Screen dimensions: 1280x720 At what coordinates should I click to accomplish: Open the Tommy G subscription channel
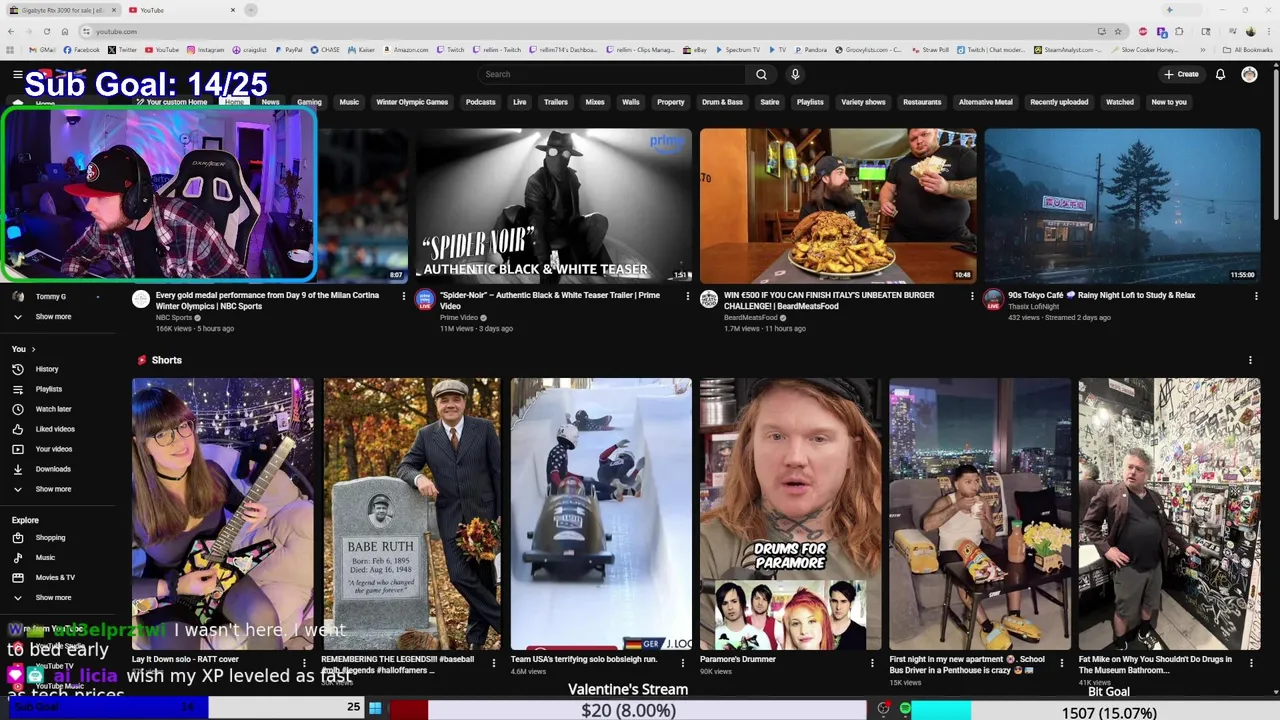(x=50, y=296)
